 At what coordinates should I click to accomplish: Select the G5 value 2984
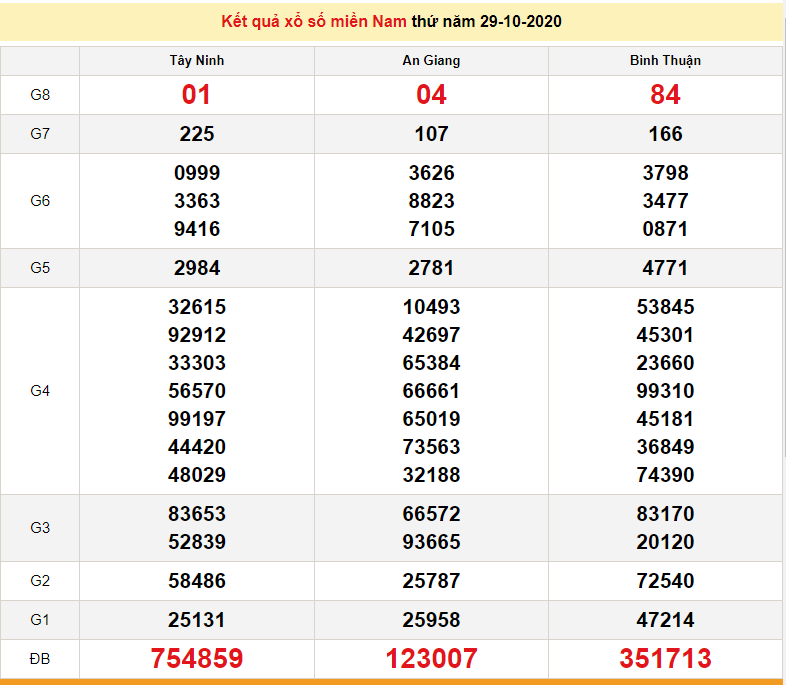[x=197, y=268]
